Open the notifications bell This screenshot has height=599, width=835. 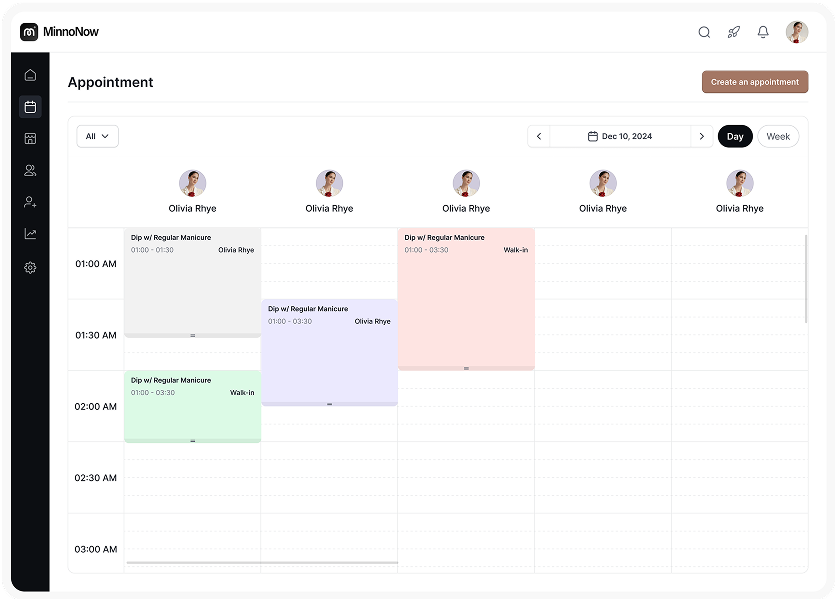[763, 32]
